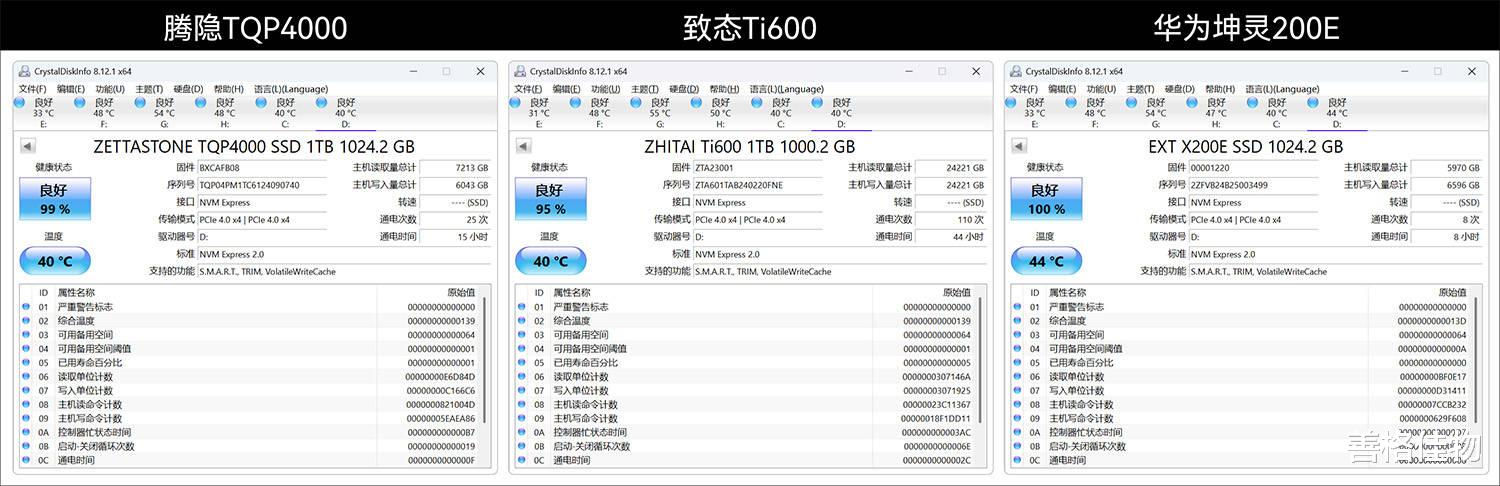Click serial number field 2ZFVB24B25003499
1500x486 pixels.
click(1254, 185)
